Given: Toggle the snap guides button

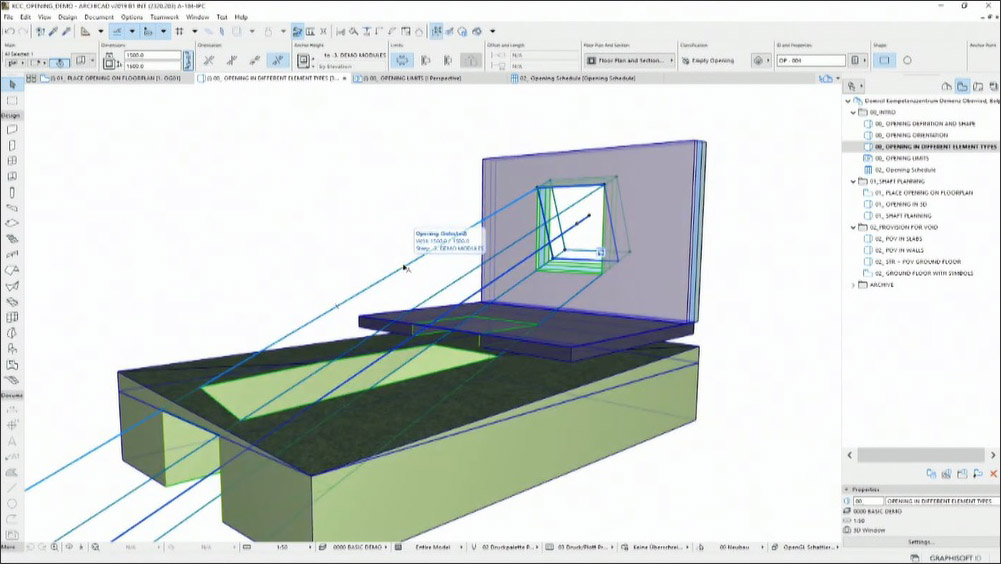Looking at the screenshot, I should coord(148,31).
